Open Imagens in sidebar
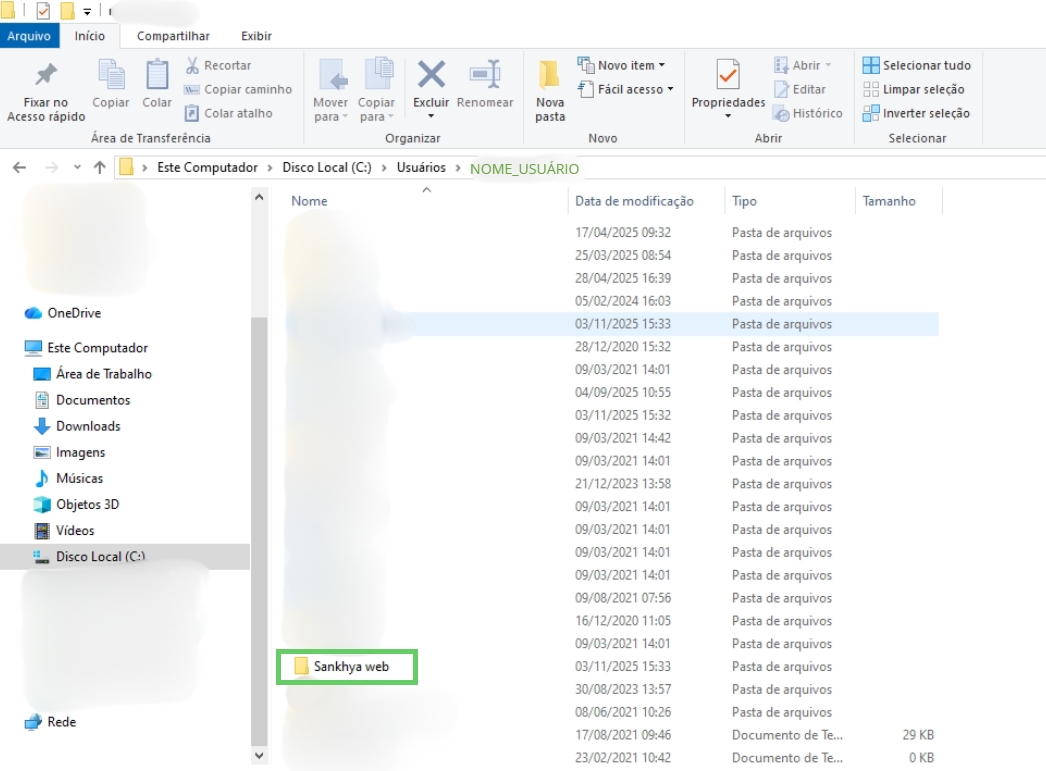 click(69, 452)
